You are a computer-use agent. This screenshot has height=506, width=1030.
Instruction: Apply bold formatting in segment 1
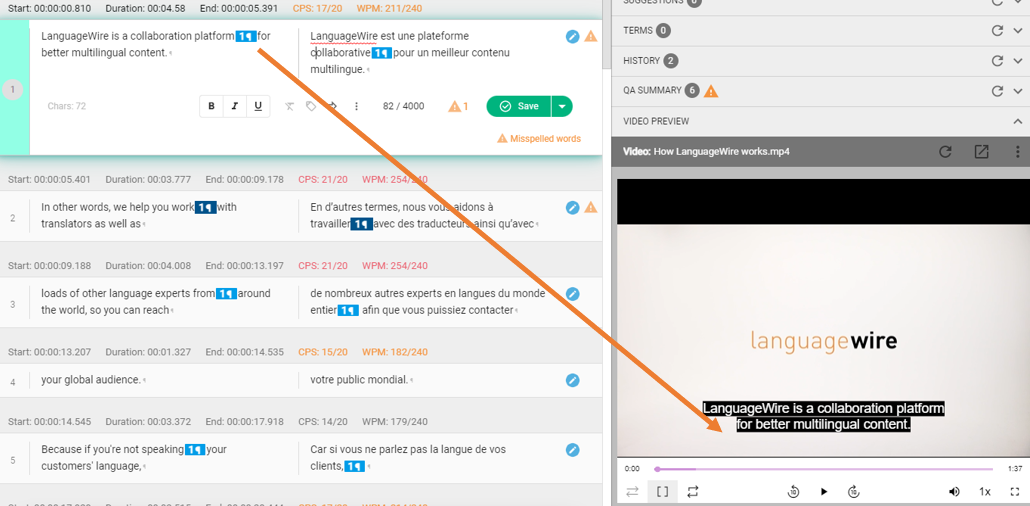click(212, 106)
